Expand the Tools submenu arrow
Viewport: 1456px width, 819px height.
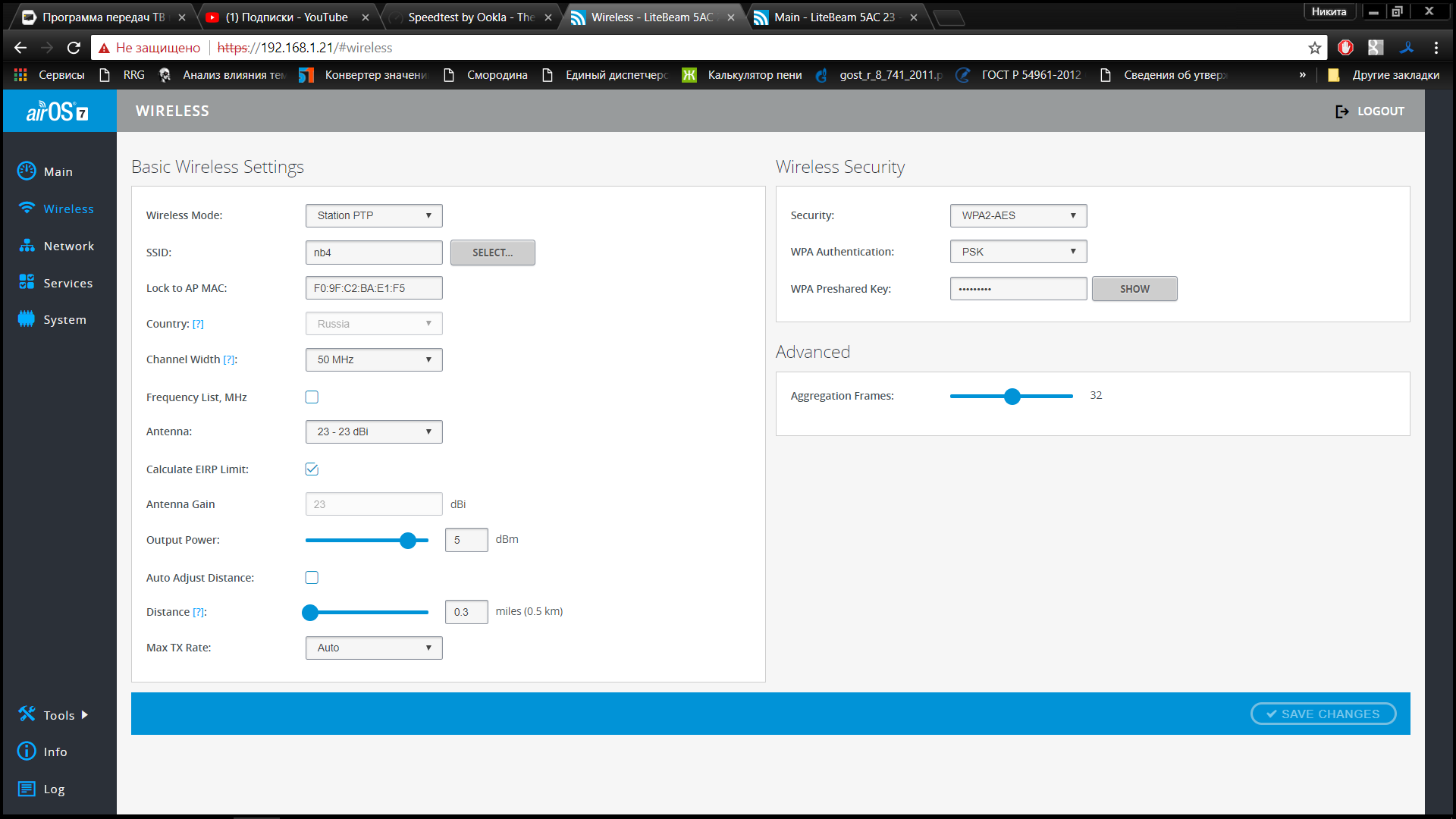[x=84, y=714]
